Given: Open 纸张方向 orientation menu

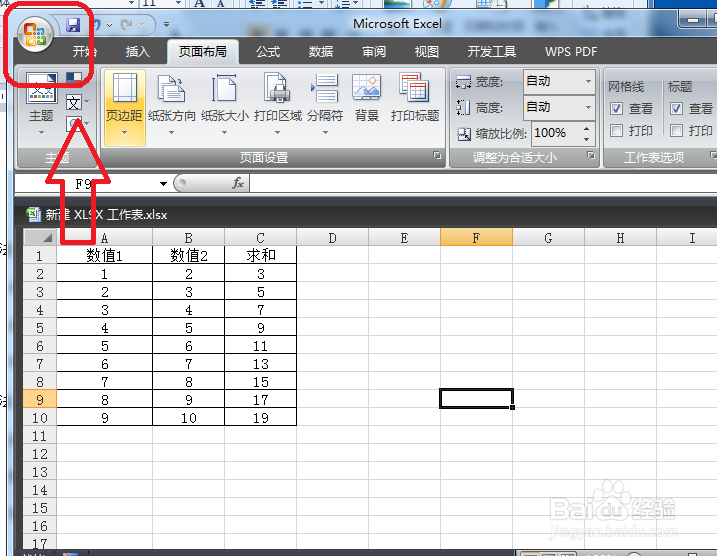Looking at the screenshot, I should 171,105.
